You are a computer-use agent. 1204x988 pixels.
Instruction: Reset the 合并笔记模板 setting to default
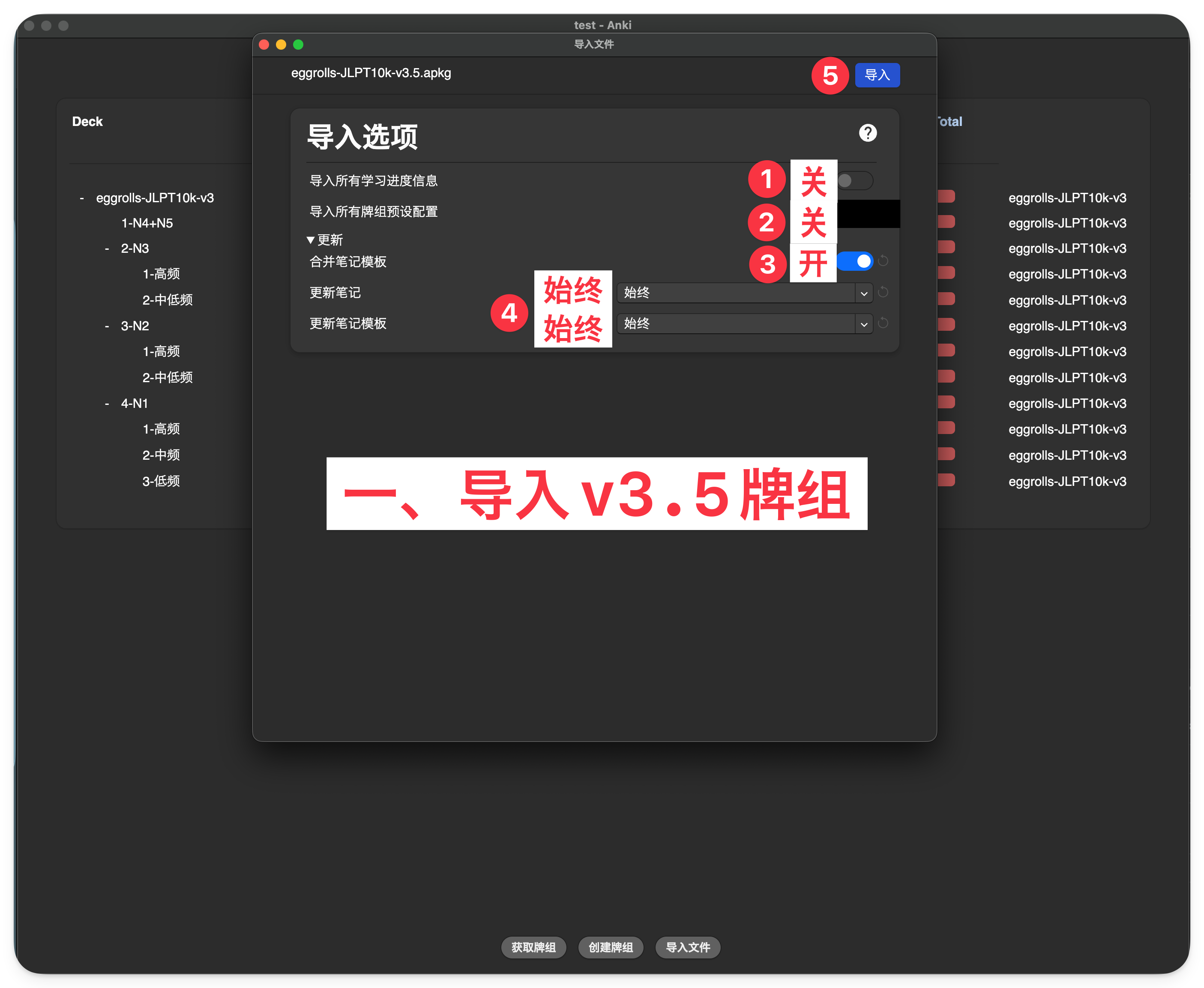(883, 260)
